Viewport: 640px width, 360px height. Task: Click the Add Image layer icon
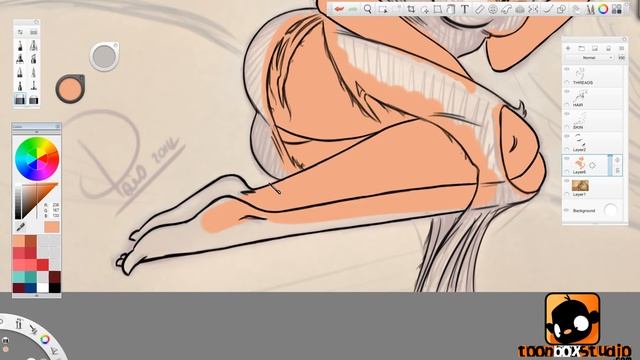point(595,48)
